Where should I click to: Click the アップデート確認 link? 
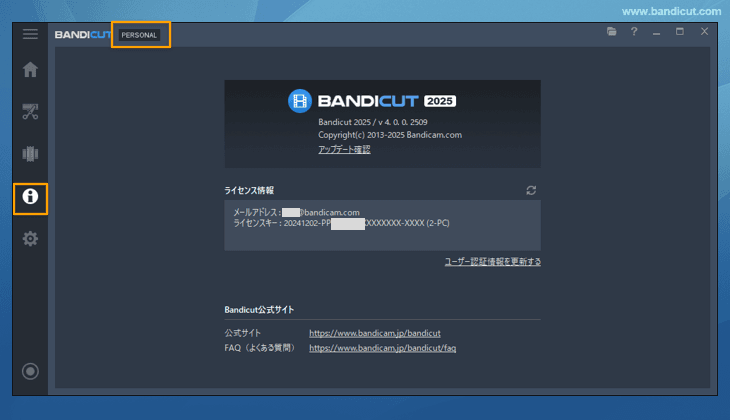[x=344, y=149]
